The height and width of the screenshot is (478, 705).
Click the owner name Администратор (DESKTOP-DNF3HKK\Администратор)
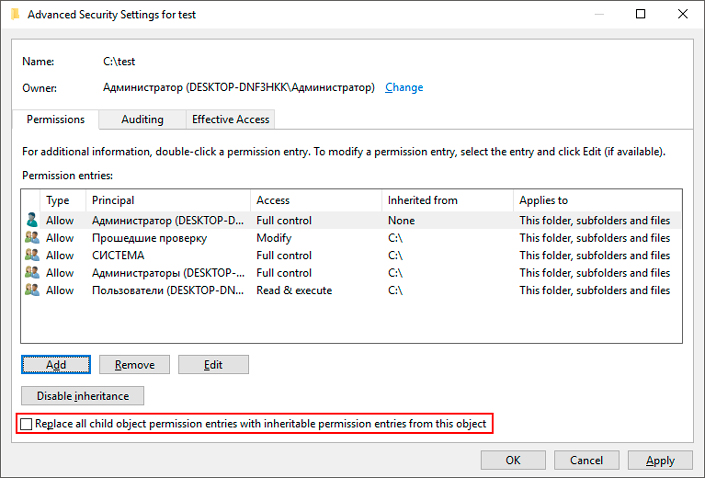point(239,87)
